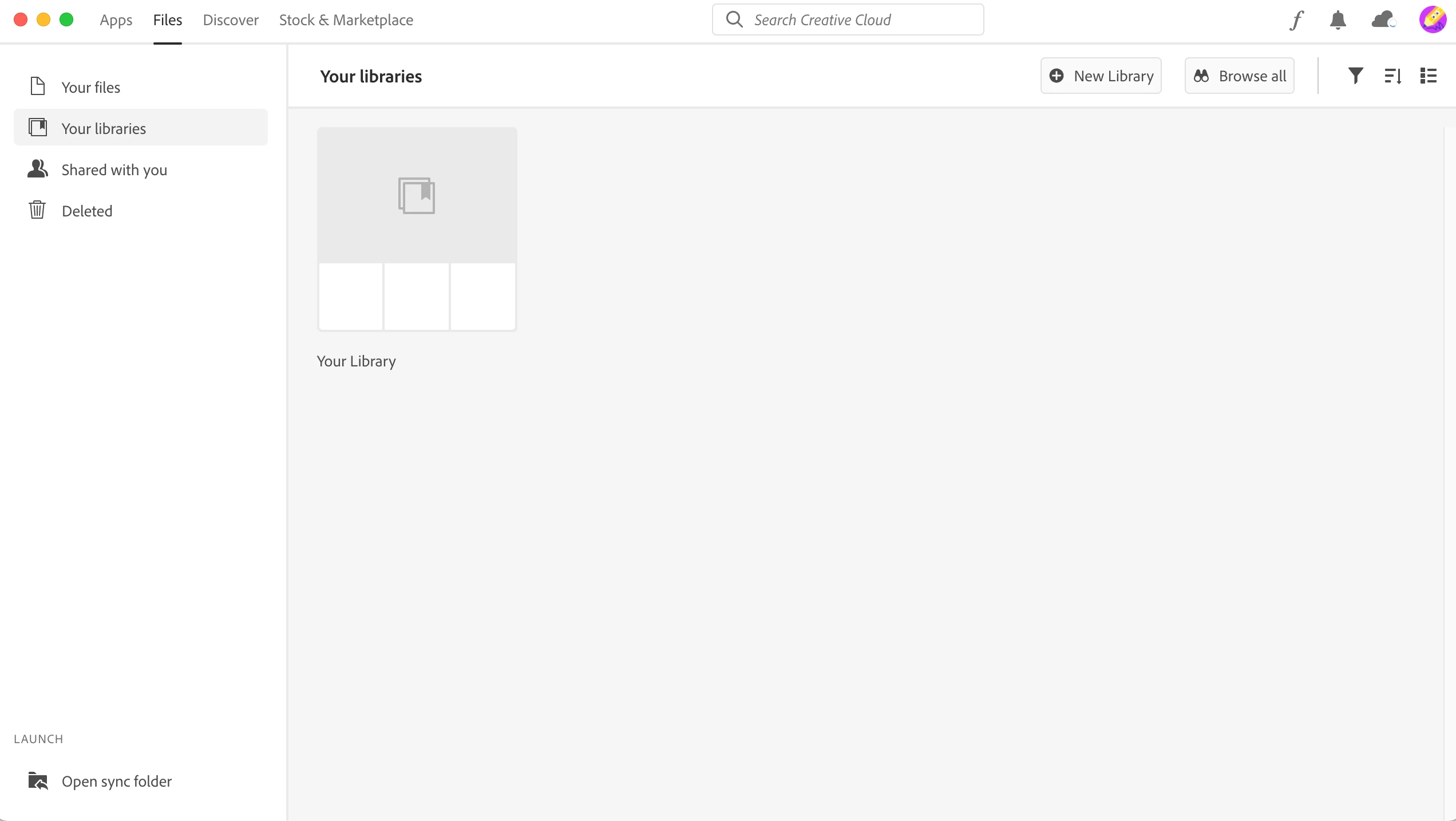Open the account profile avatar
The width and height of the screenshot is (1456, 821).
pyautogui.click(x=1432, y=20)
